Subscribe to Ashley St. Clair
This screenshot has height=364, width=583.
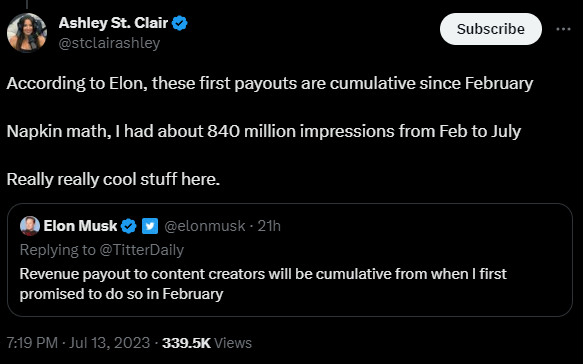(x=490, y=29)
